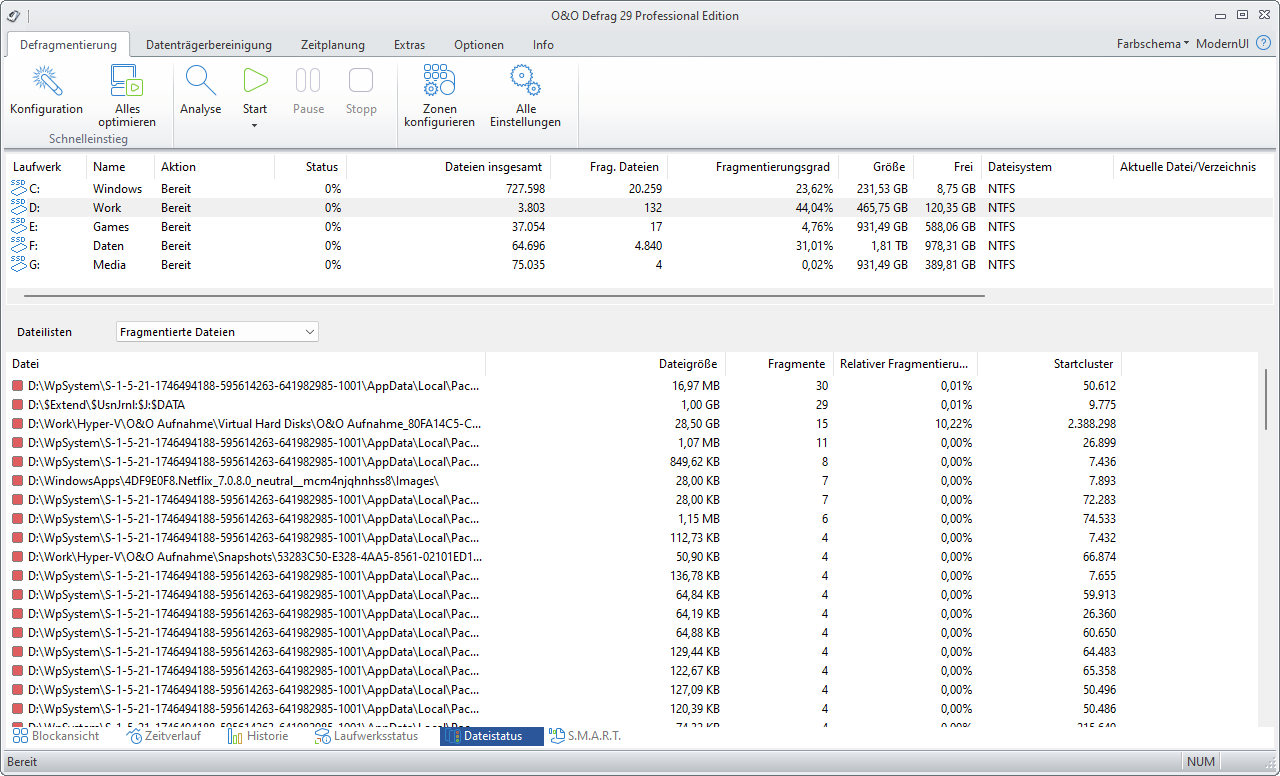Viewport: 1280px width, 776px height.
Task: Click the Stopp toolbar icon
Action: point(361,81)
